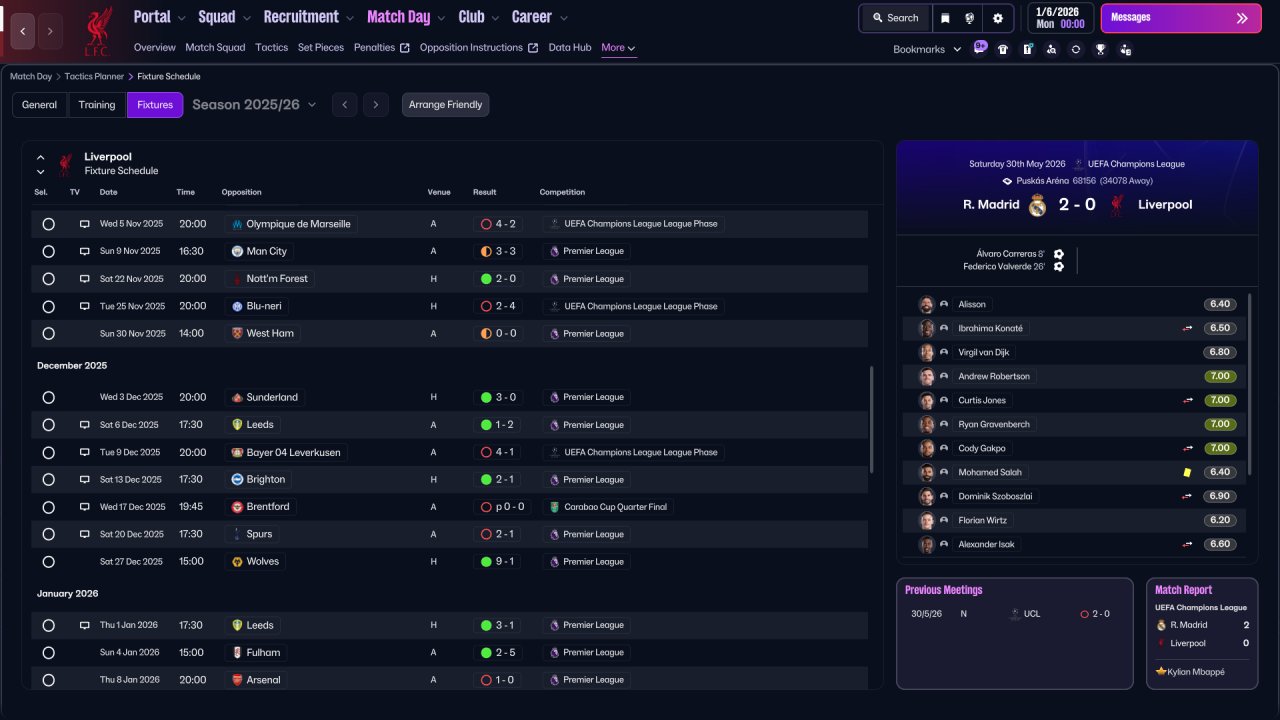
Task: Go to previous season arrow button
Action: click(x=344, y=105)
